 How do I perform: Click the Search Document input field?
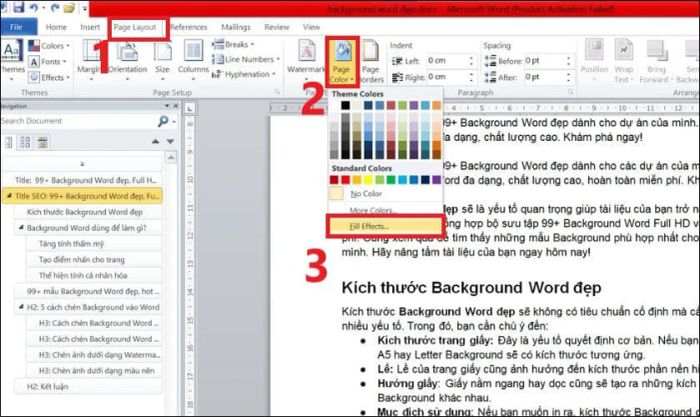tap(75, 121)
